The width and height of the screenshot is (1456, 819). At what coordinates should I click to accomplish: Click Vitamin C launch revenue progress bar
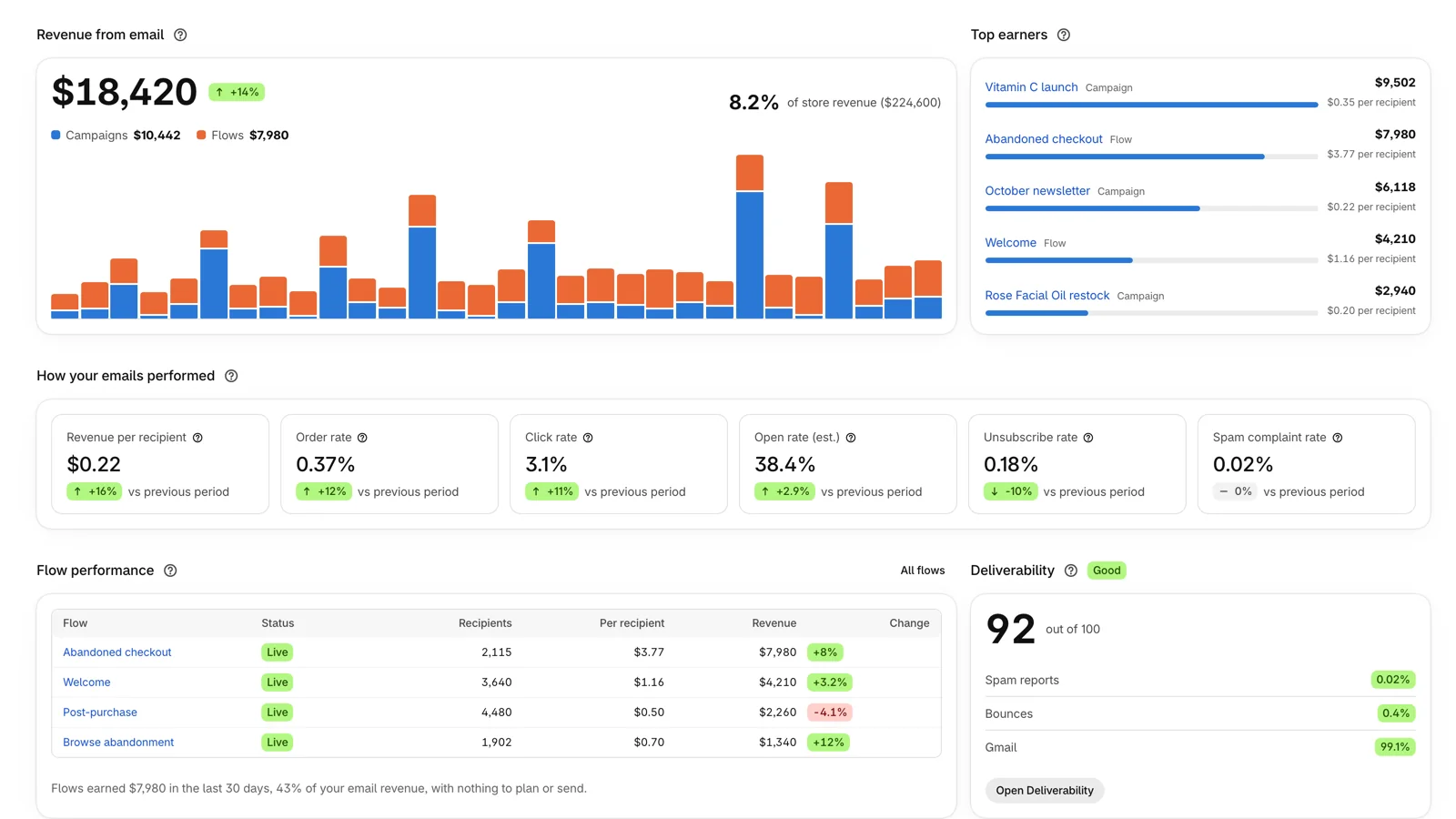[1151, 105]
